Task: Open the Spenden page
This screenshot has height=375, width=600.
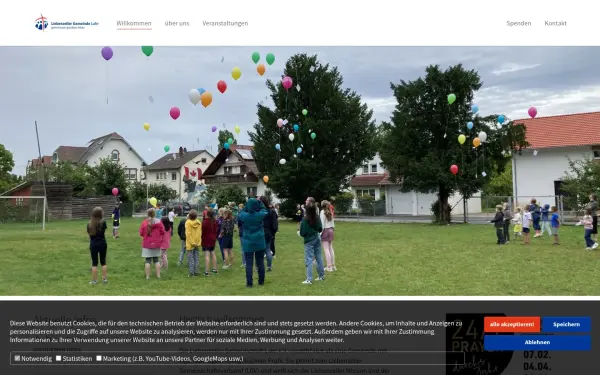Action: click(518, 23)
